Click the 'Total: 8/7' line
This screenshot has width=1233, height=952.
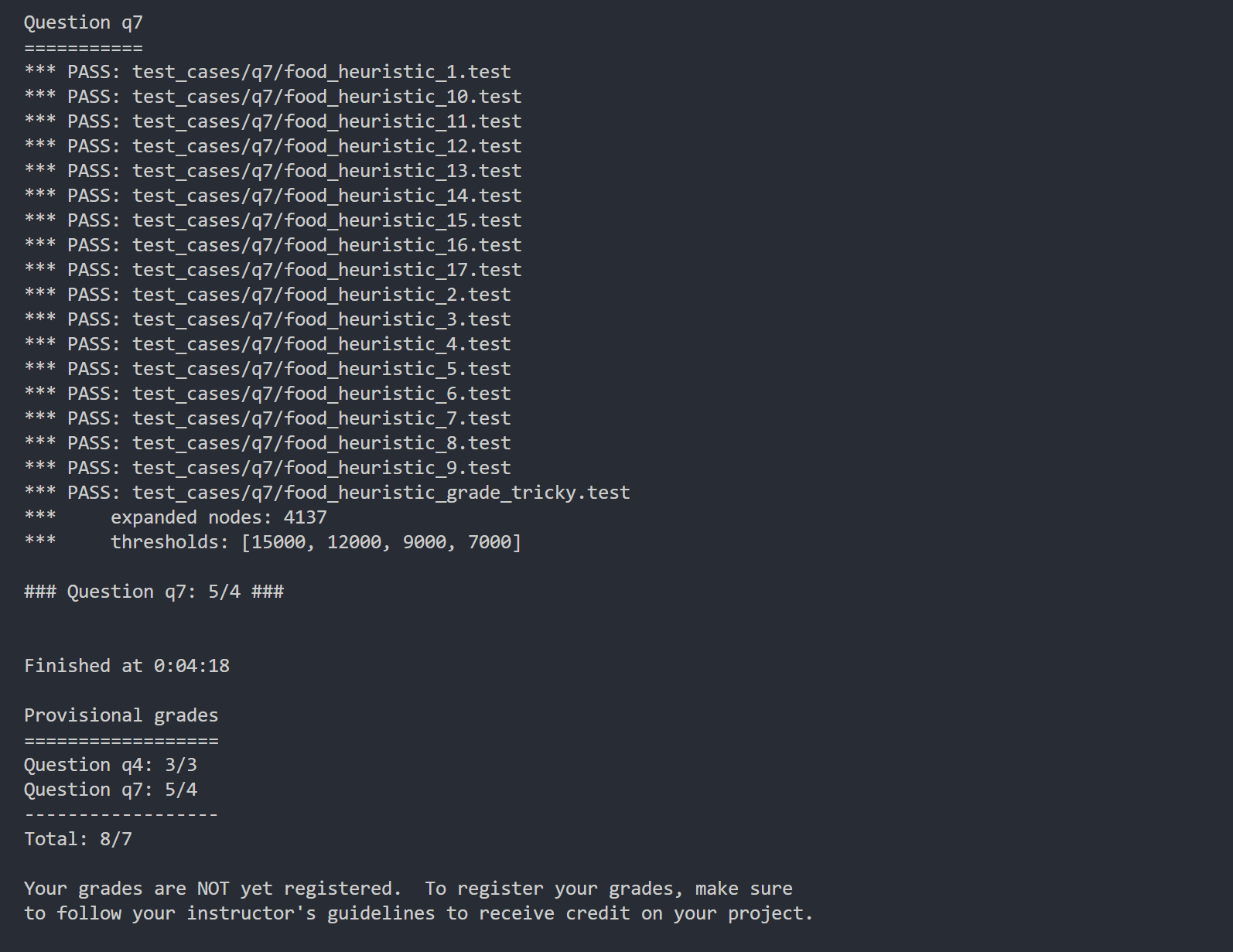point(77,839)
